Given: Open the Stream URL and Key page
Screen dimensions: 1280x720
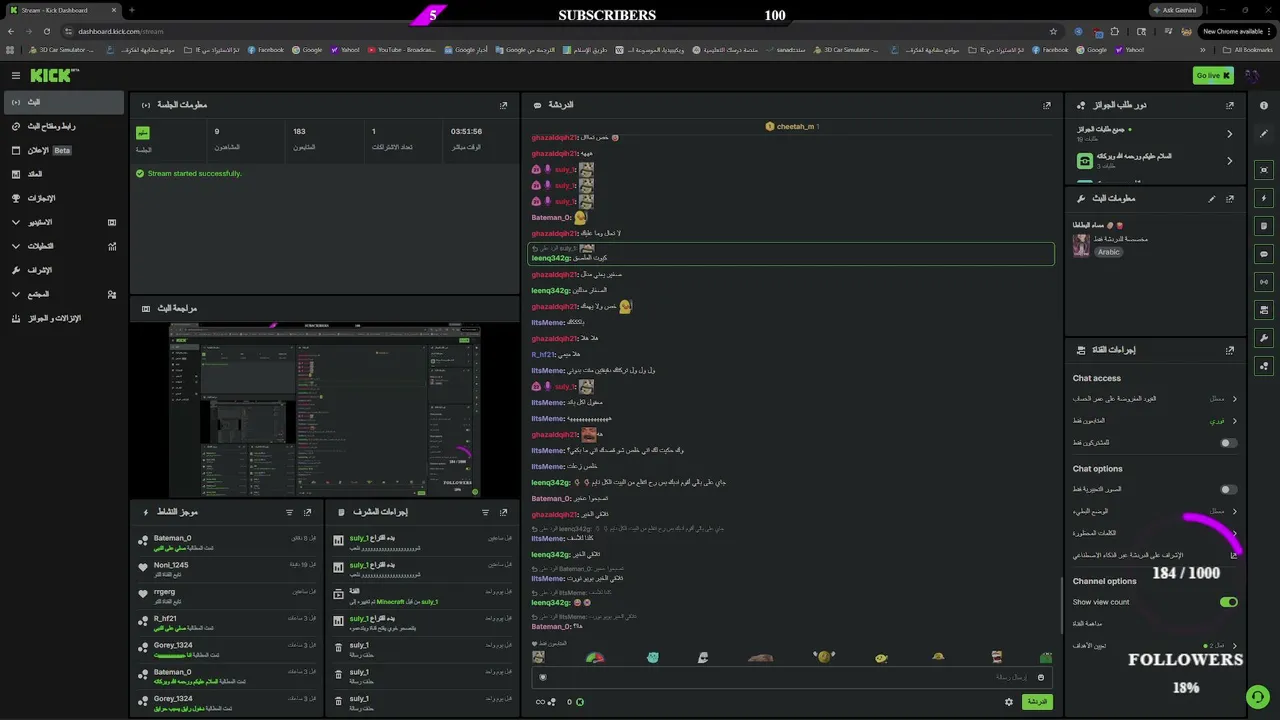Looking at the screenshot, I should point(63,126).
